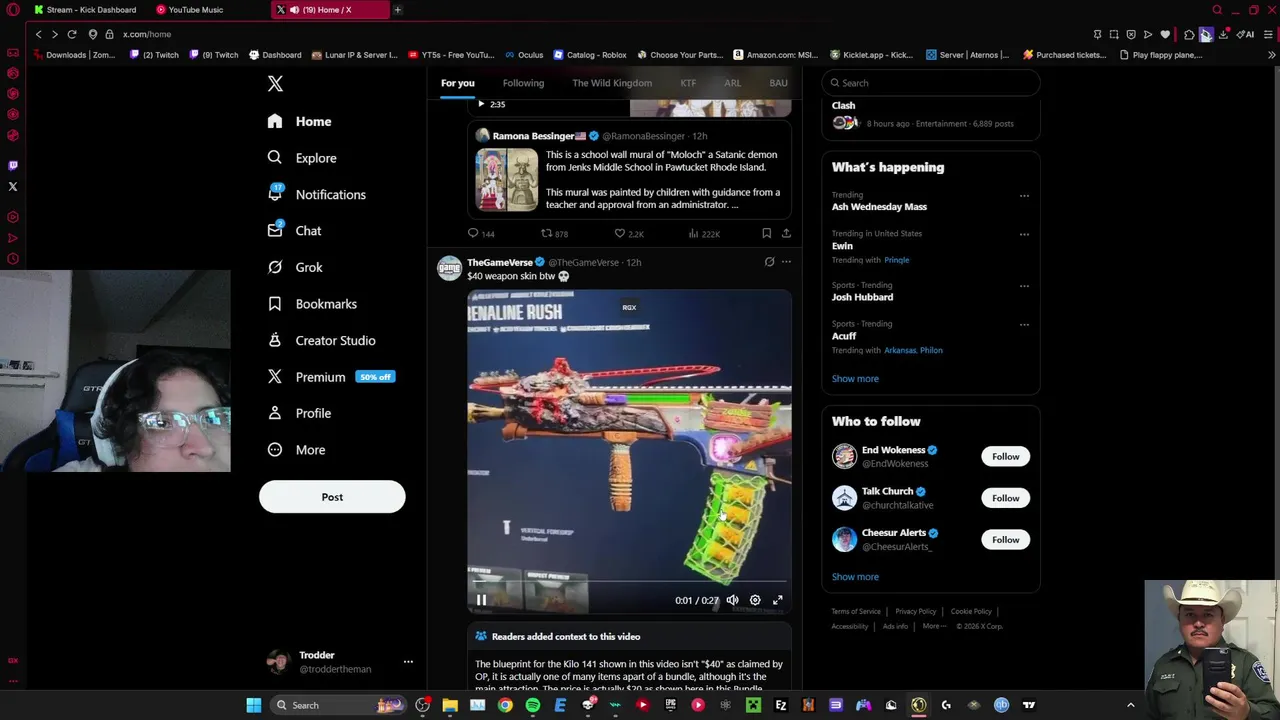Open the Home item in X sidebar
This screenshot has height=720, width=1280.
coord(299,121)
